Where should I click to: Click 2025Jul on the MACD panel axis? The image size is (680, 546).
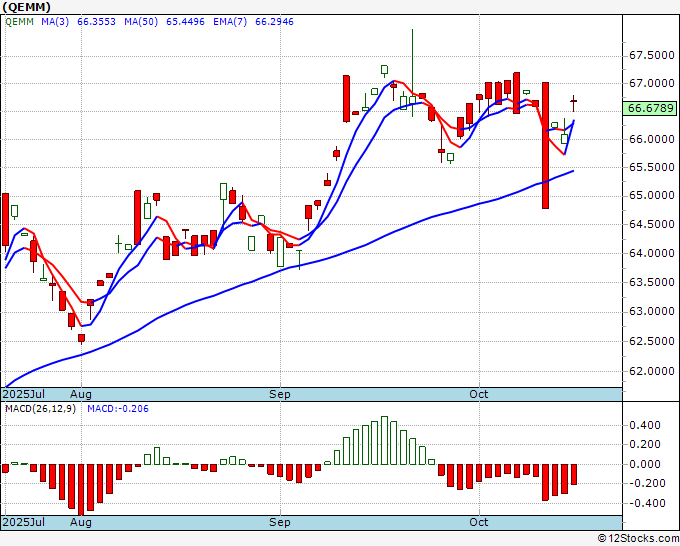pos(24,522)
